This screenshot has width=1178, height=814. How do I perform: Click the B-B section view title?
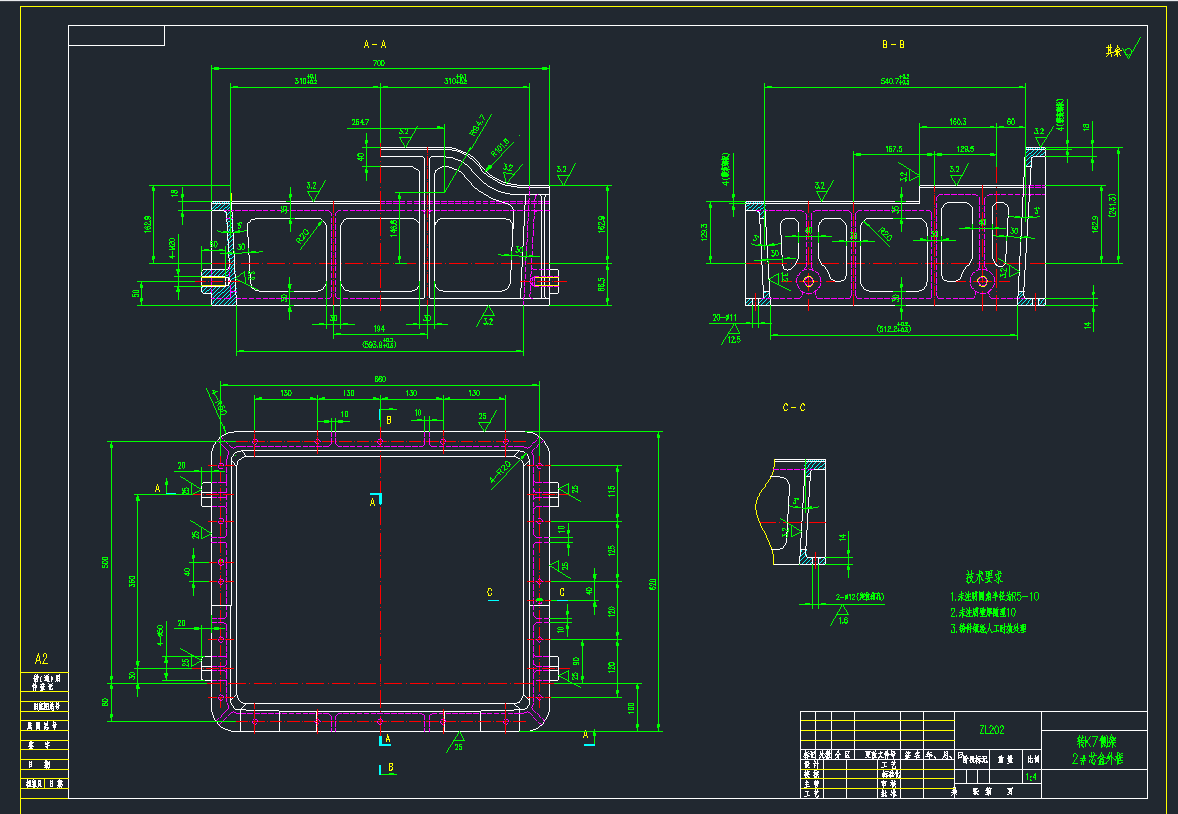click(893, 44)
